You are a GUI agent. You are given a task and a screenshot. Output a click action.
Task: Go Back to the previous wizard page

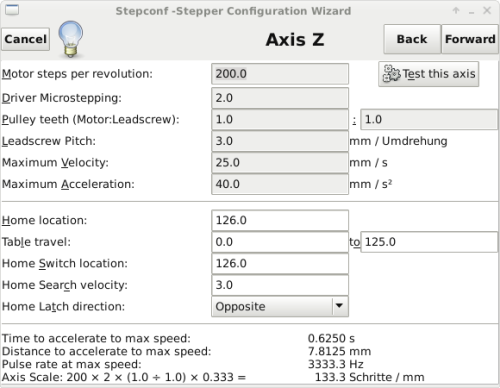point(412,39)
